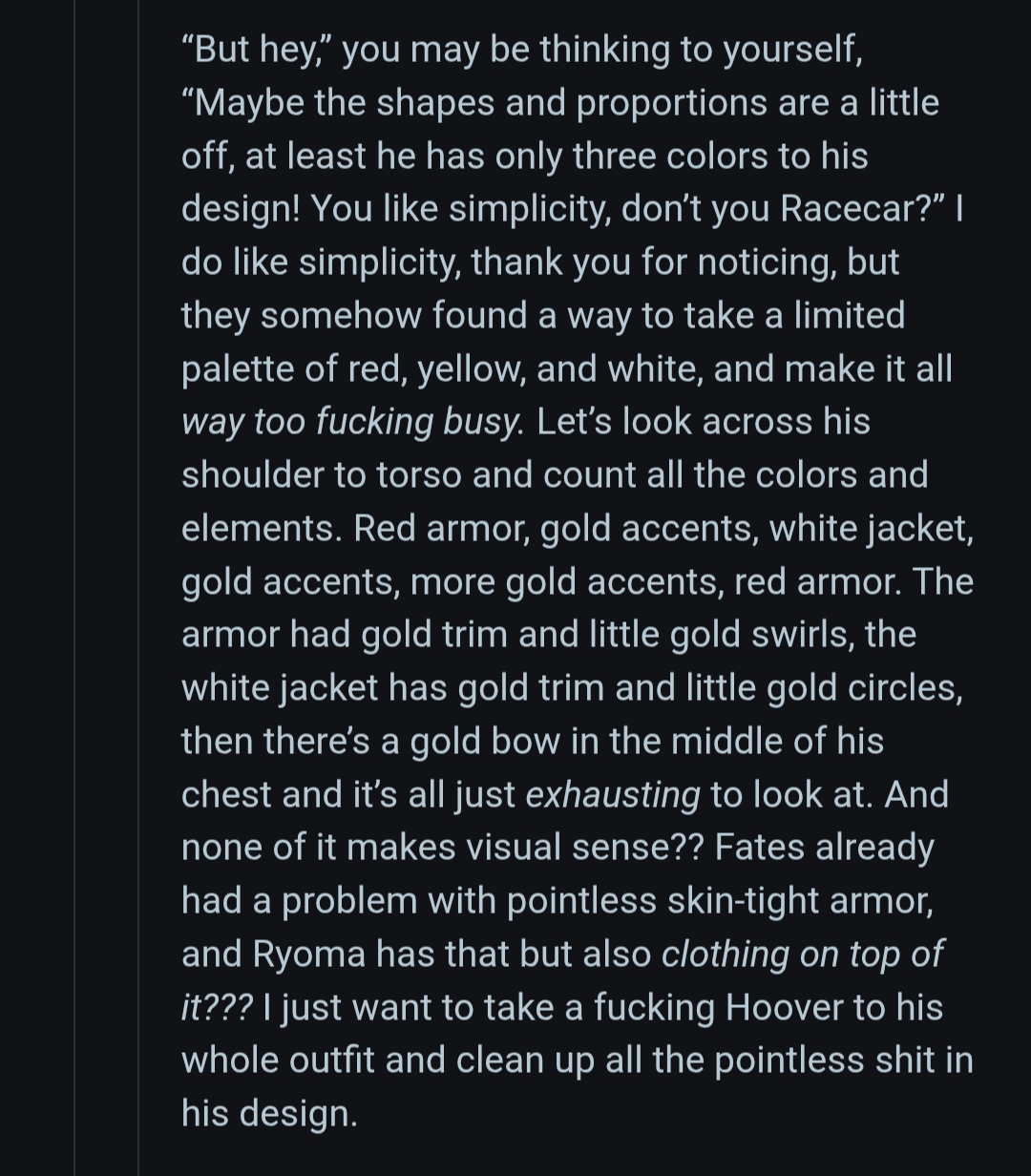Viewport: 1031px width, 1176px height.
Task: Click the italic "it???" text
Action: [x=218, y=1007]
